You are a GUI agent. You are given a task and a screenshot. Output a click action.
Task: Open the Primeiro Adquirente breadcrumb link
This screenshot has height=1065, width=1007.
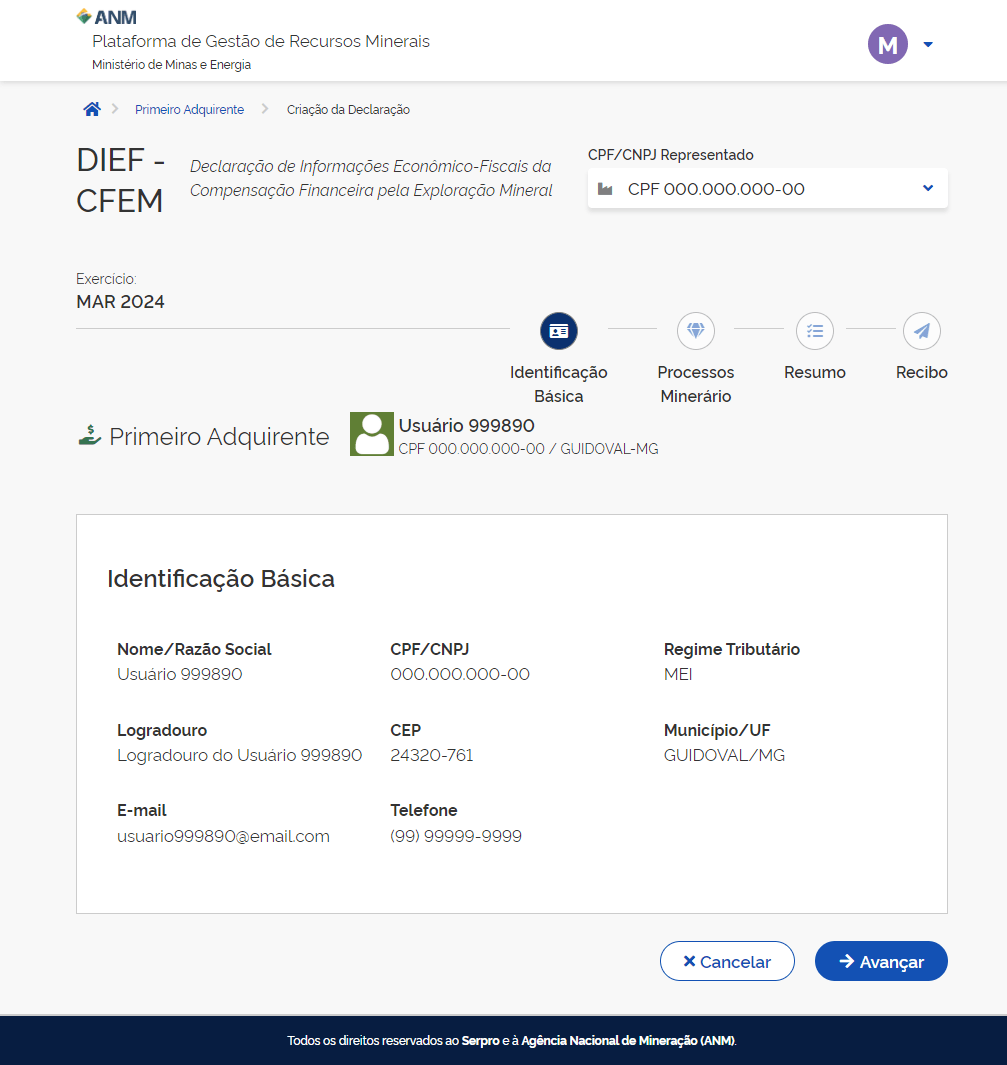(189, 110)
